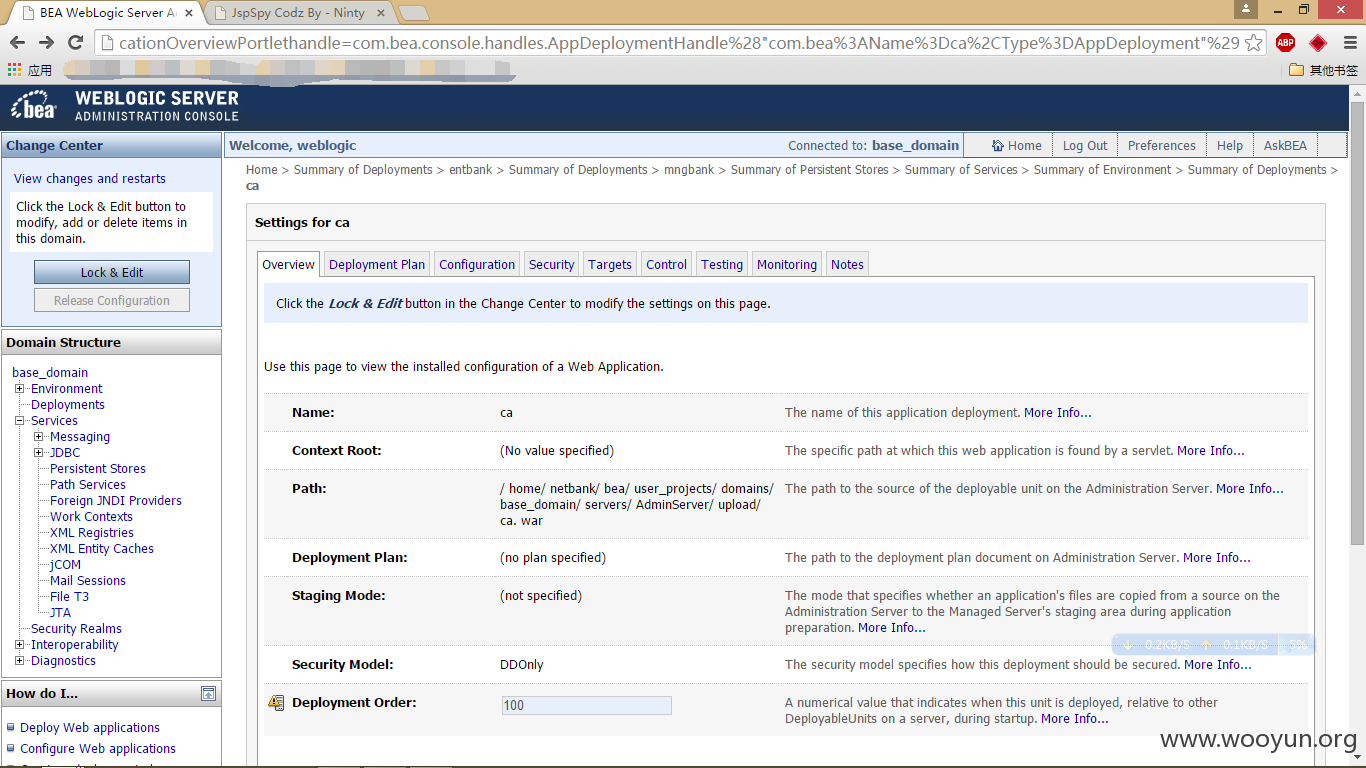Click the Lock & Edit button
The width and height of the screenshot is (1366, 768).
click(112, 272)
